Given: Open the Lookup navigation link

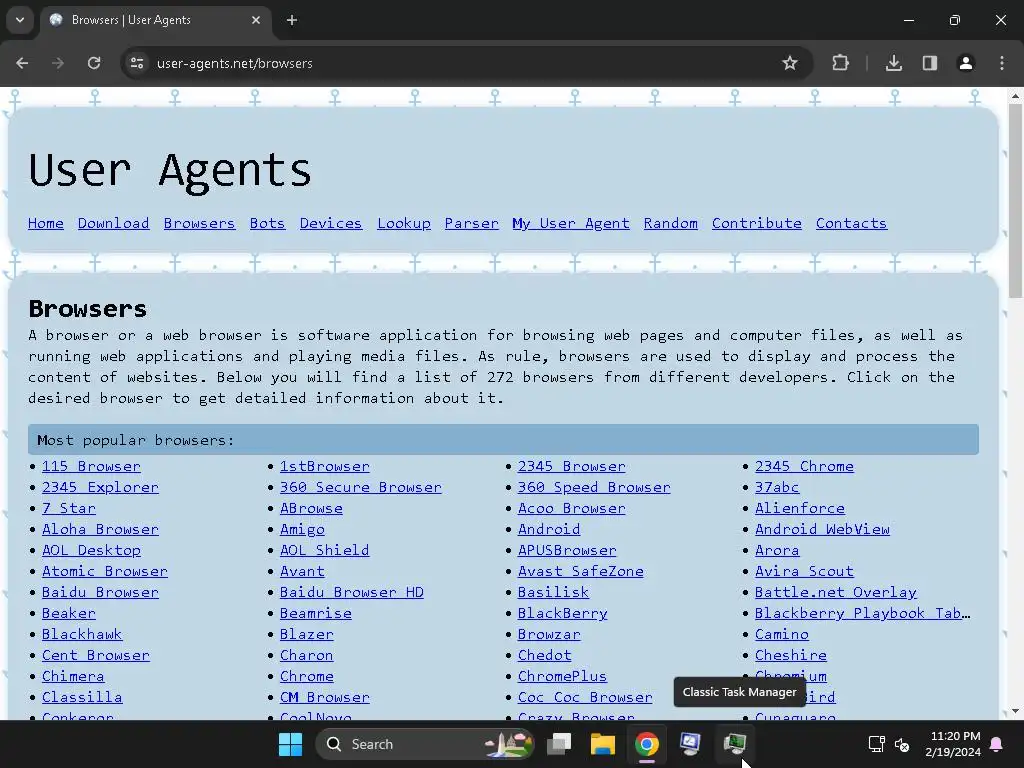Looking at the screenshot, I should [x=404, y=223].
